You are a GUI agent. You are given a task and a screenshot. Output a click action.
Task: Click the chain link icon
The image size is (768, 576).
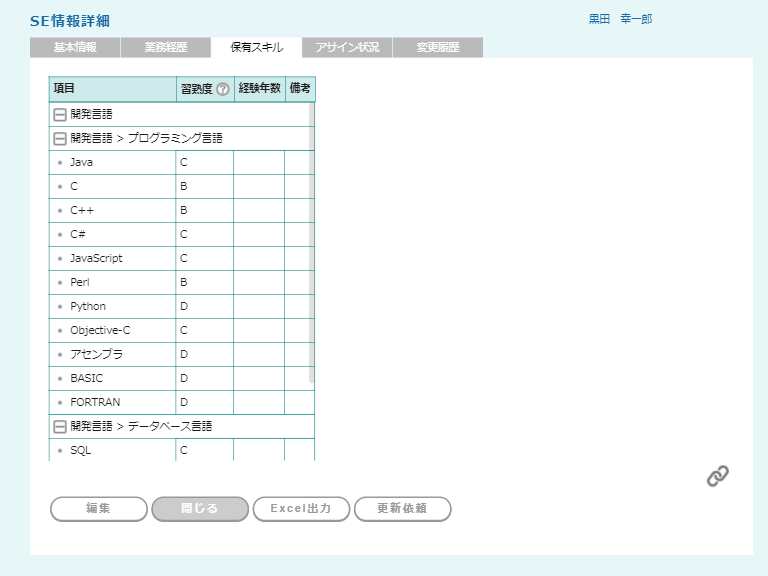[x=717, y=476]
